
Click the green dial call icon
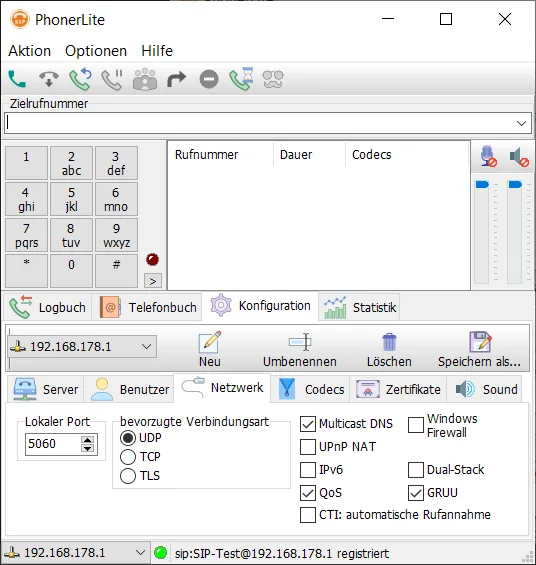coord(17,79)
